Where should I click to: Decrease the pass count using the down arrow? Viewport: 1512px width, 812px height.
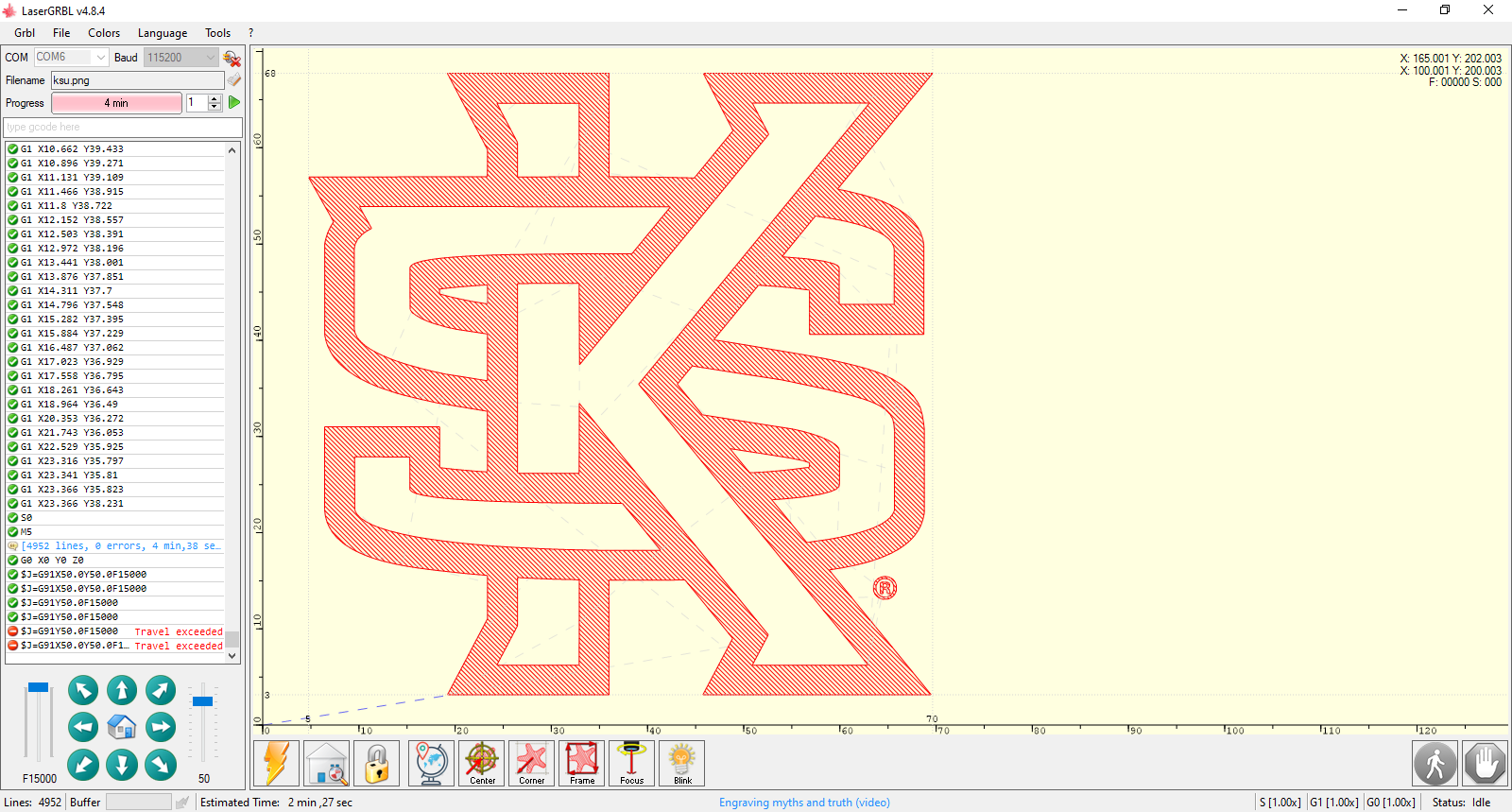click(x=215, y=107)
